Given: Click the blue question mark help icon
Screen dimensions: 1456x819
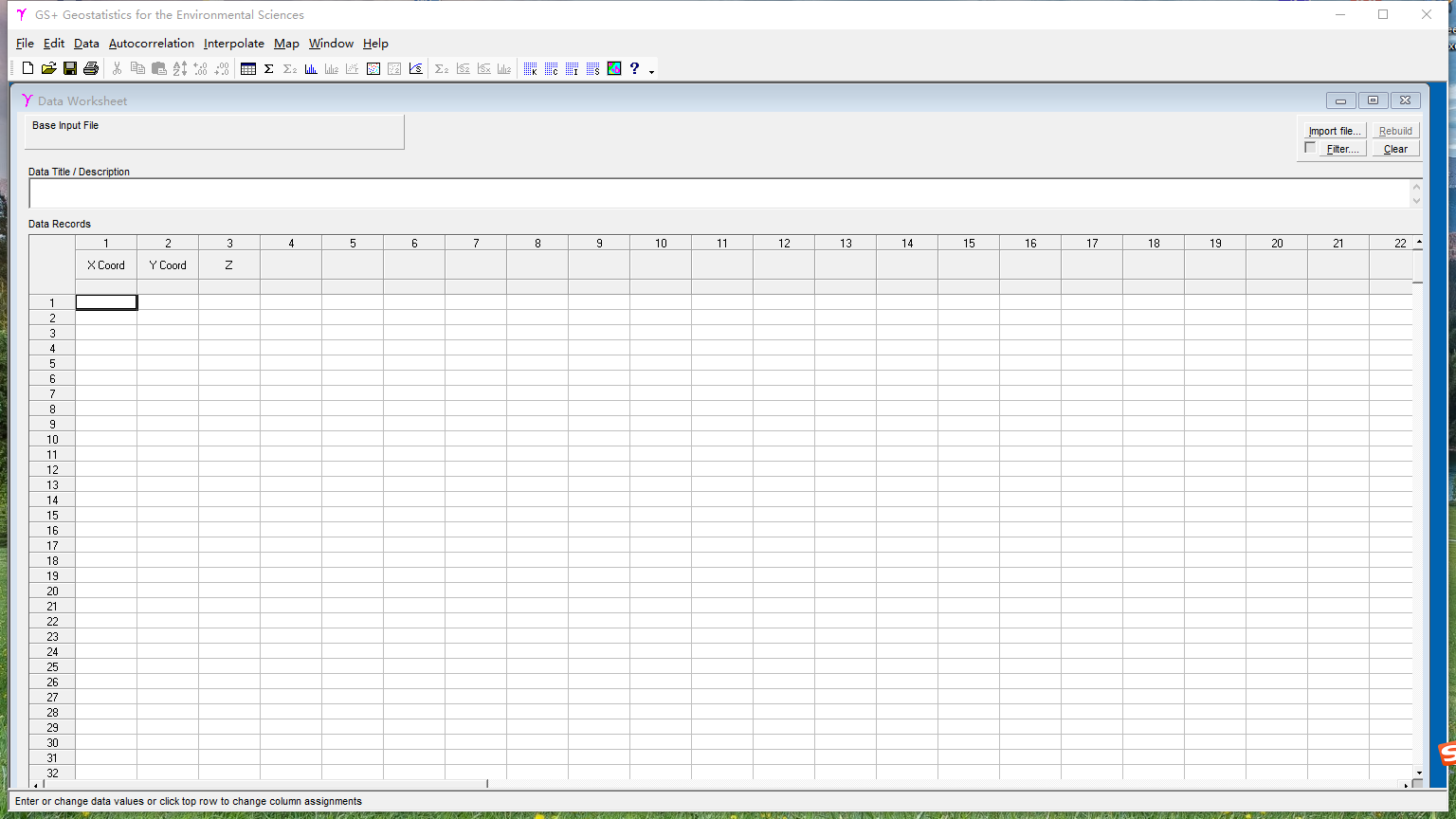Looking at the screenshot, I should (x=635, y=68).
